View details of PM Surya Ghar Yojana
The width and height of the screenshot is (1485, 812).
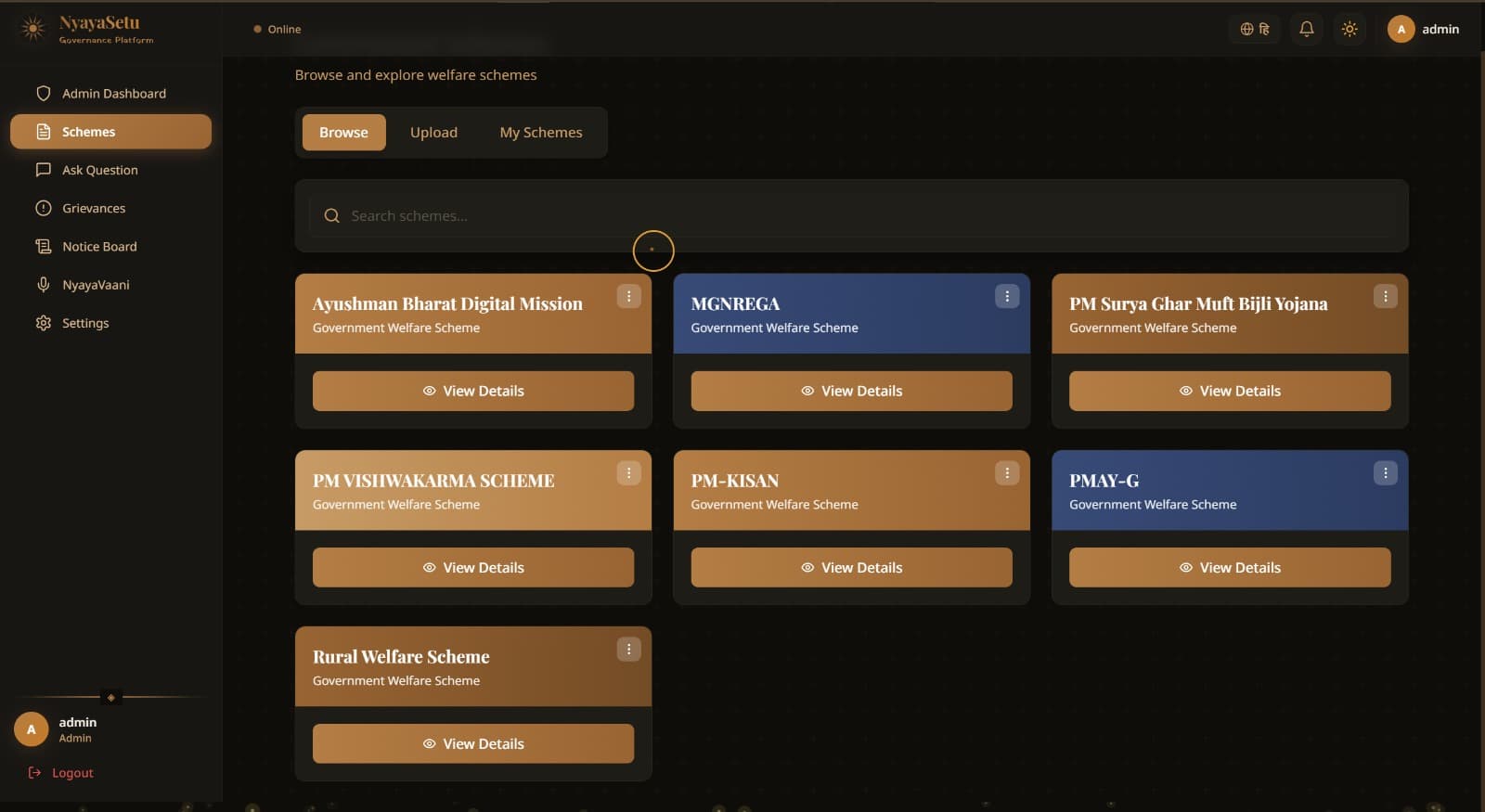[x=1230, y=391]
